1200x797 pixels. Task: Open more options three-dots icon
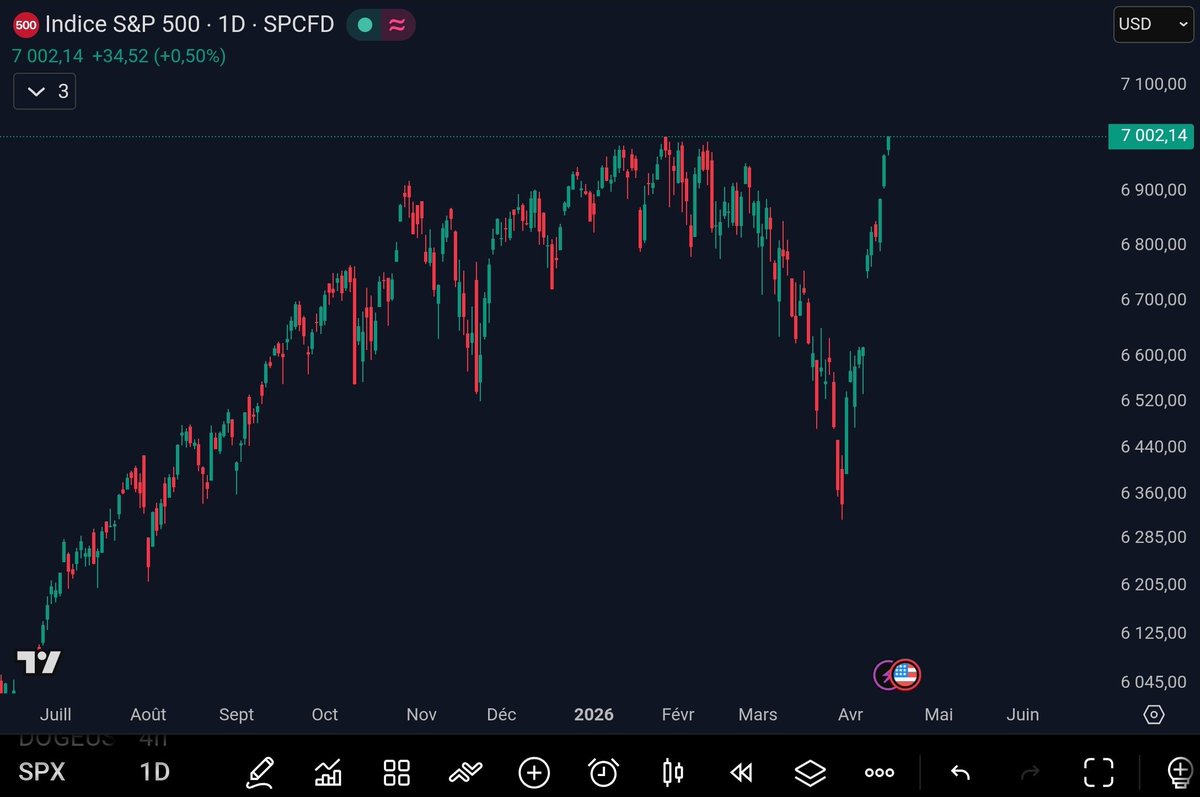[879, 772]
